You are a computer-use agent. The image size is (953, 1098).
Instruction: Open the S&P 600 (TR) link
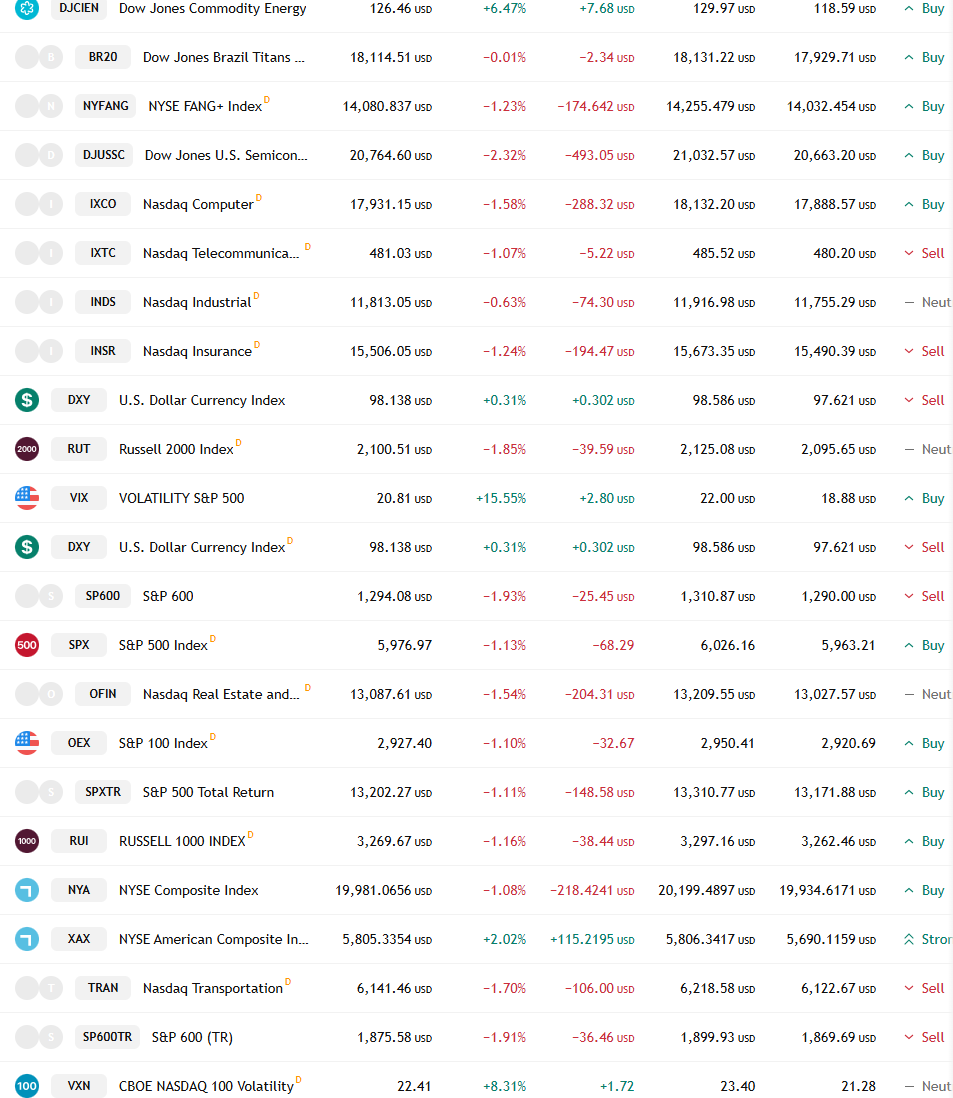[193, 1038]
